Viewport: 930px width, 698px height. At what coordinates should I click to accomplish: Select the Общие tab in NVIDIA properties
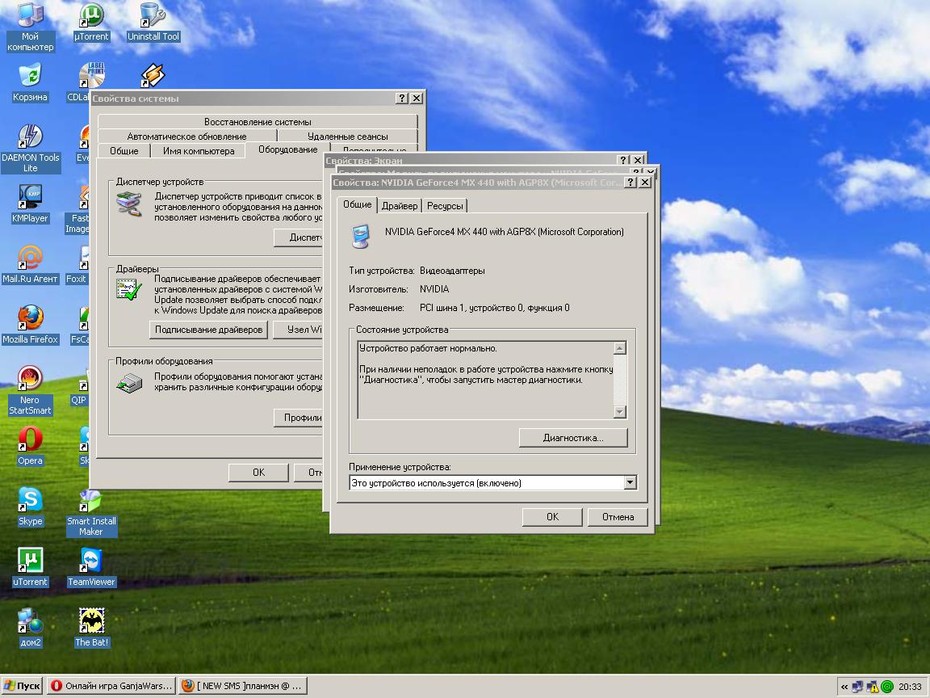[357, 205]
